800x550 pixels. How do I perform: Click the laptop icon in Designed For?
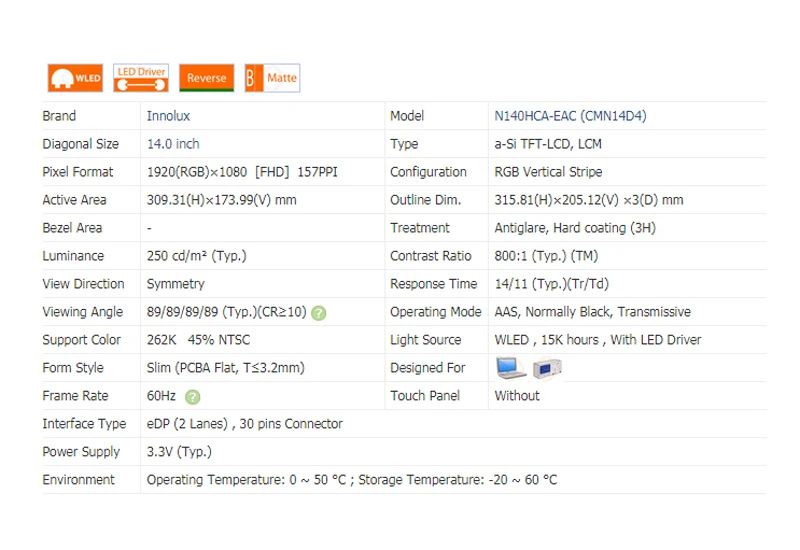pos(511,368)
